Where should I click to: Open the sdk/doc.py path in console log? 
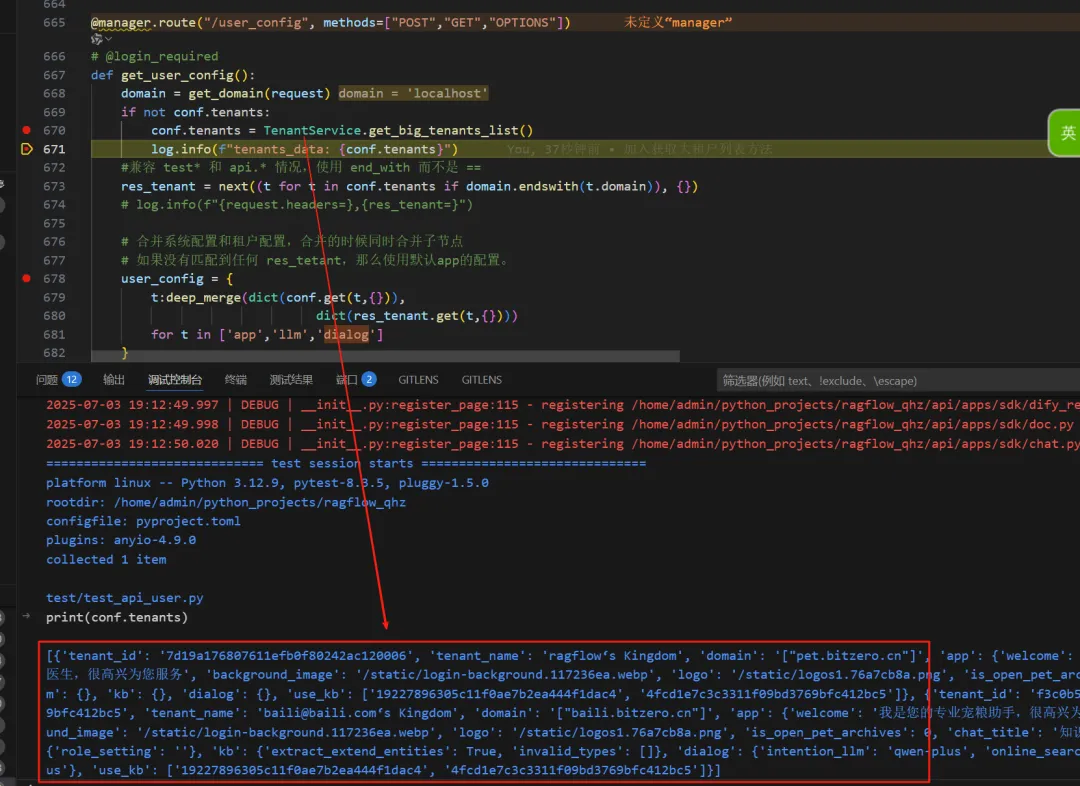853,424
